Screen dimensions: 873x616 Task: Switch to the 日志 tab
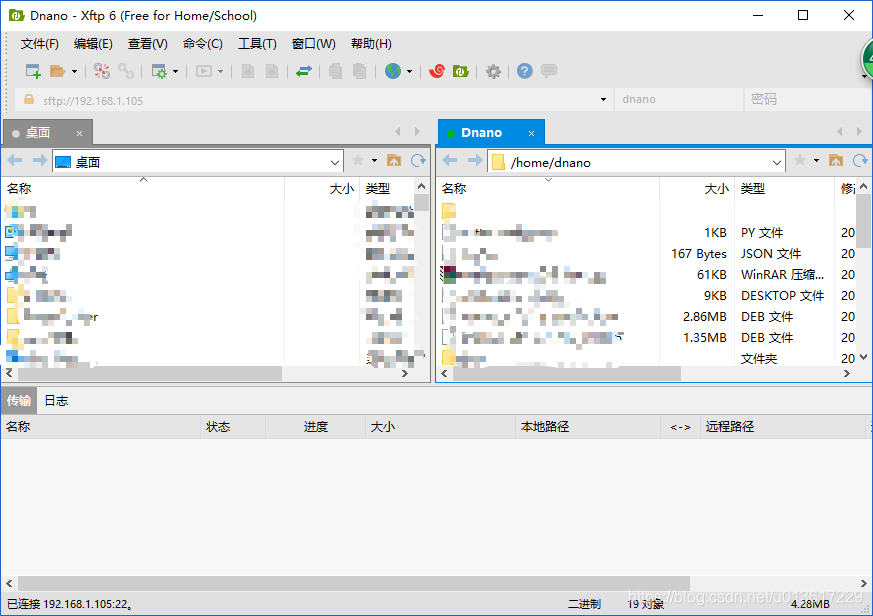click(56, 400)
